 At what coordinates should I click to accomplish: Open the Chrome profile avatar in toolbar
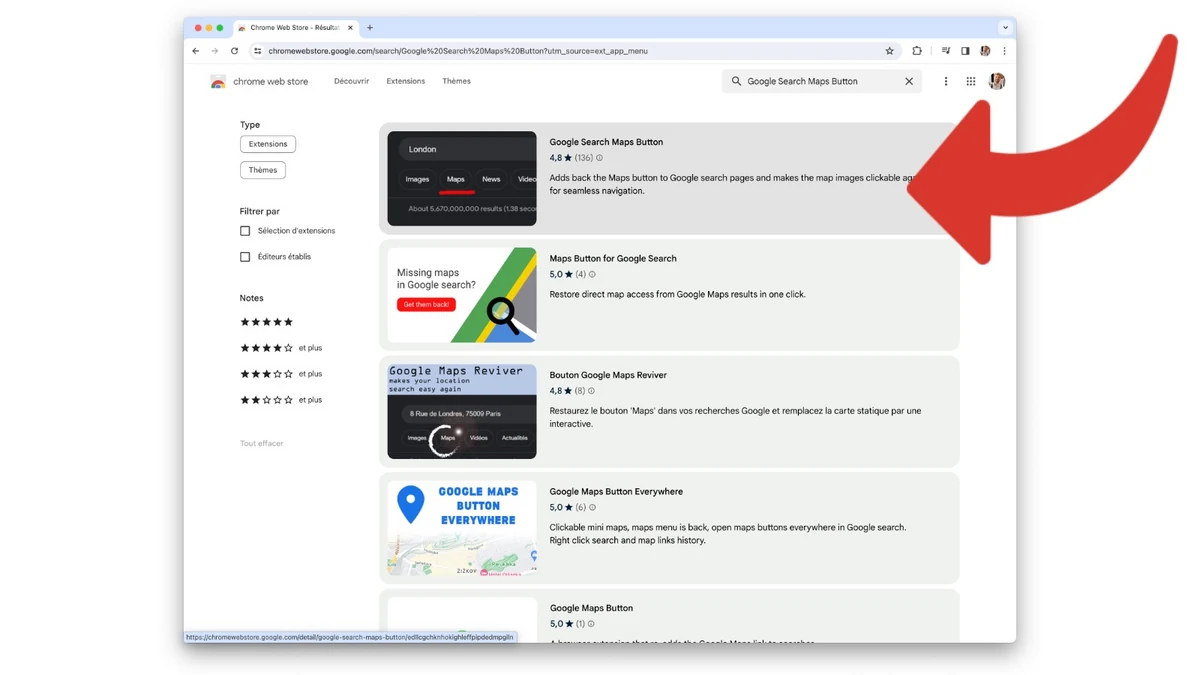(985, 51)
